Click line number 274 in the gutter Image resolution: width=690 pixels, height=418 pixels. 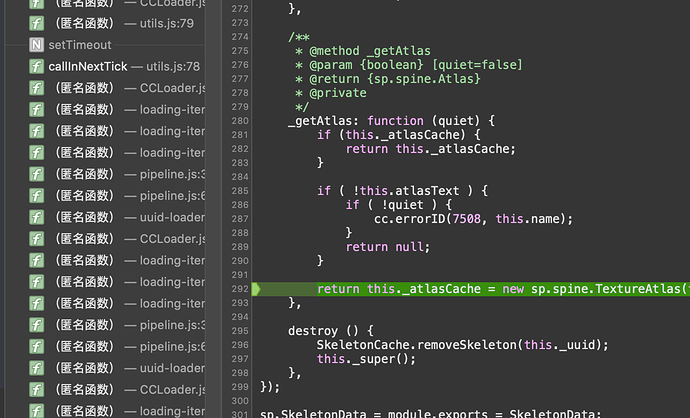tap(240, 37)
